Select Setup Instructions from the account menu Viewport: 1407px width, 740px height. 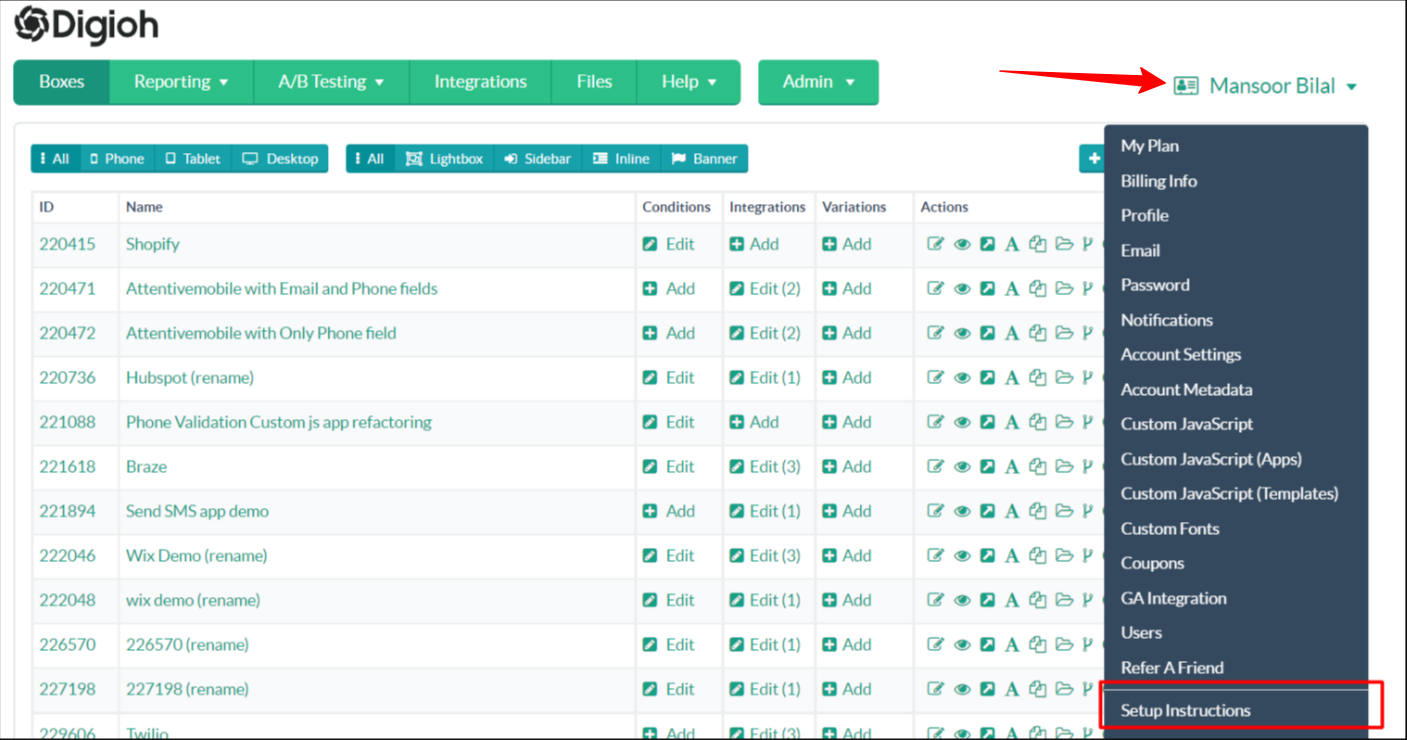point(1185,711)
